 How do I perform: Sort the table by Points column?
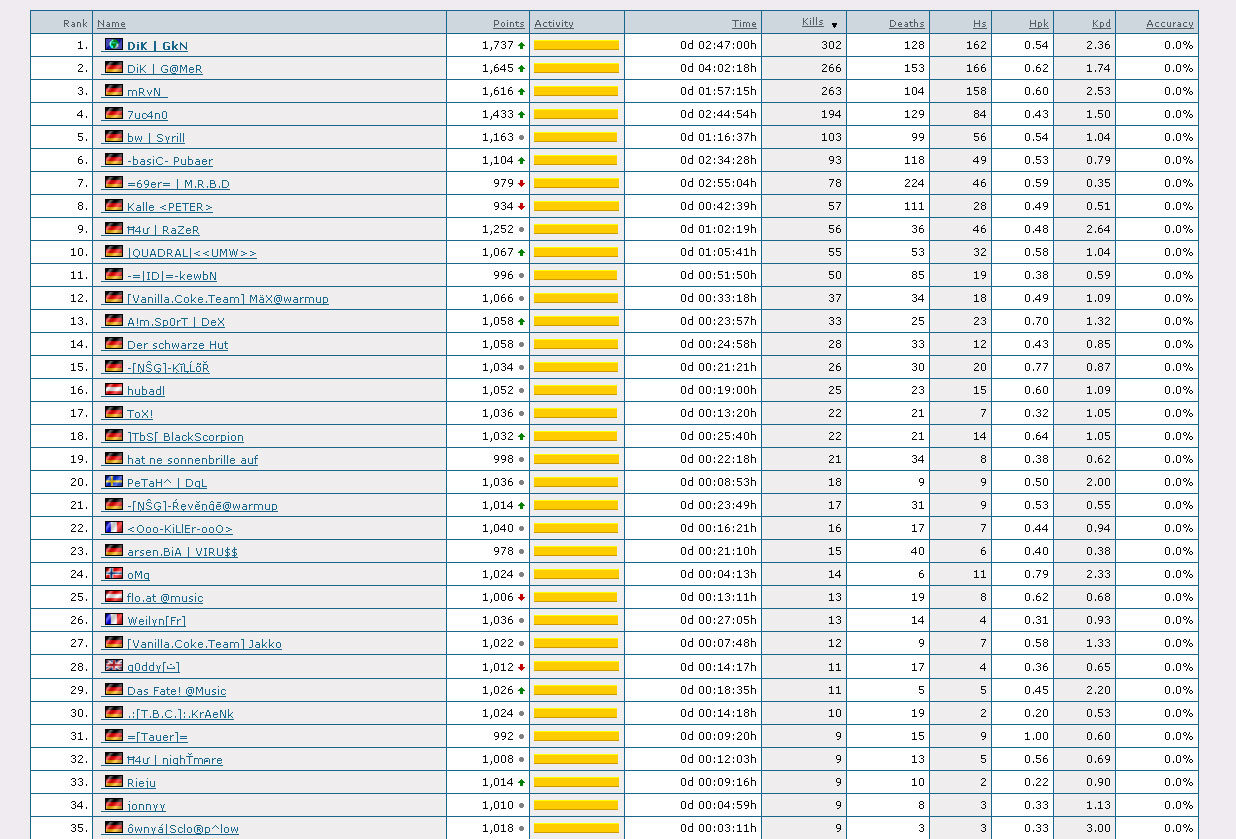point(508,23)
